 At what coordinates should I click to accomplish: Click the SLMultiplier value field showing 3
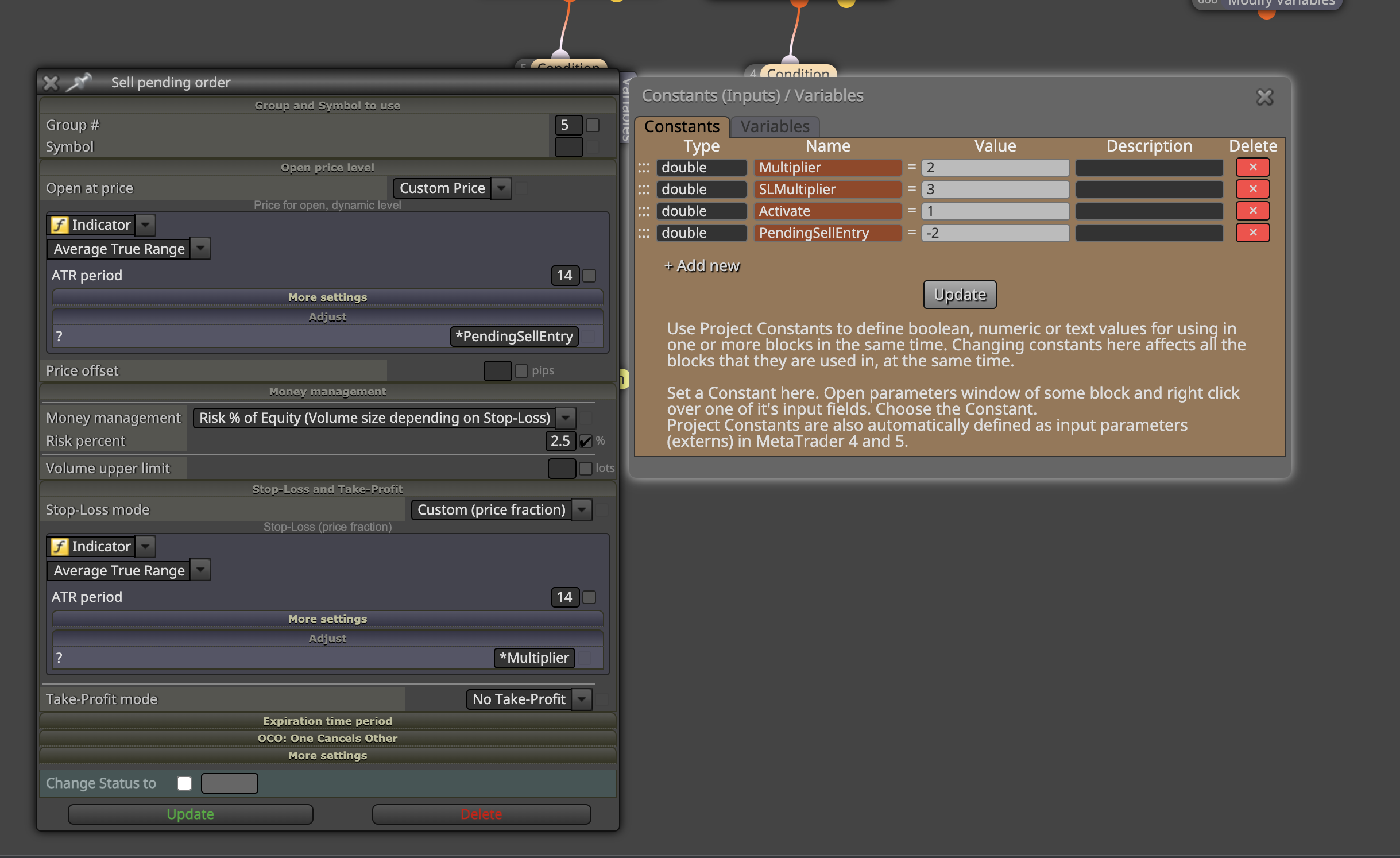coord(995,190)
